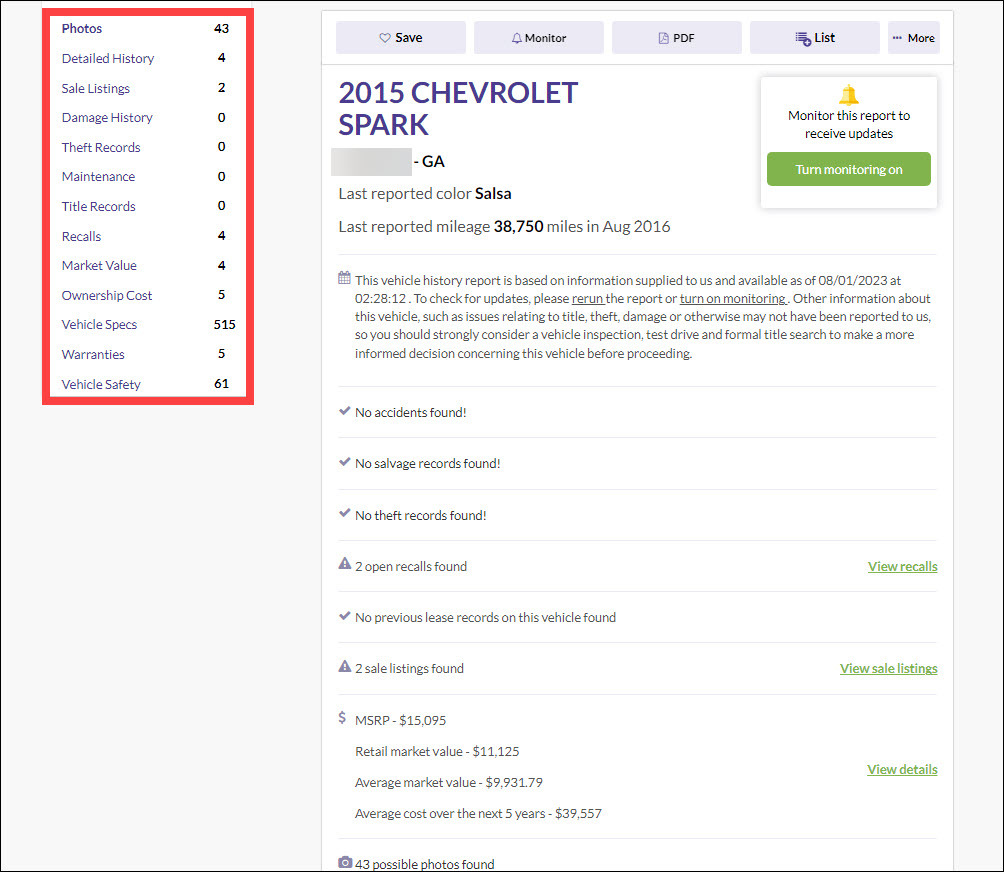The height and width of the screenshot is (872, 1004).
Task: Click the calendar icon by report date
Action: coord(344,278)
